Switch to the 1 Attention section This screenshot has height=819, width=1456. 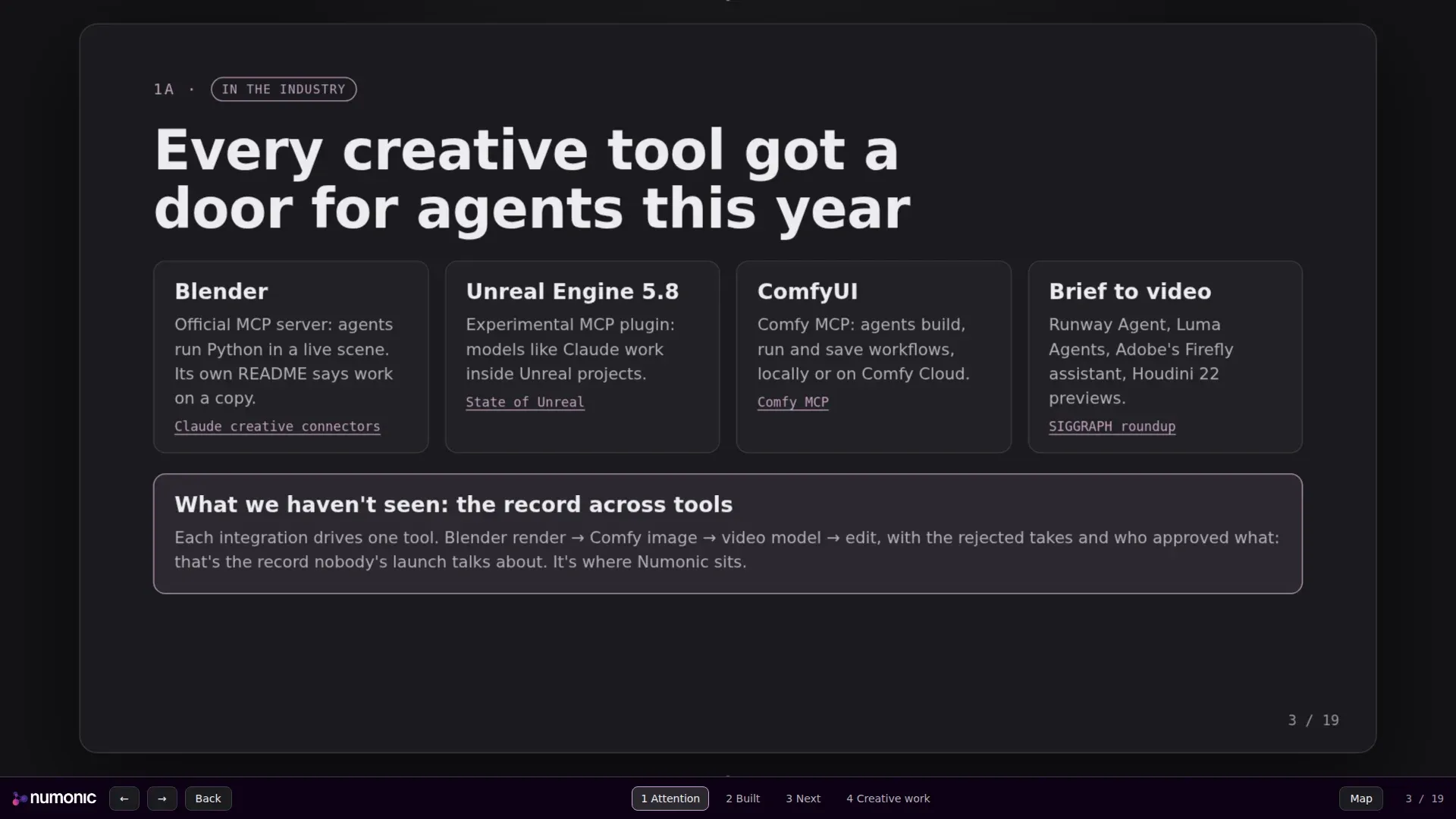670,799
